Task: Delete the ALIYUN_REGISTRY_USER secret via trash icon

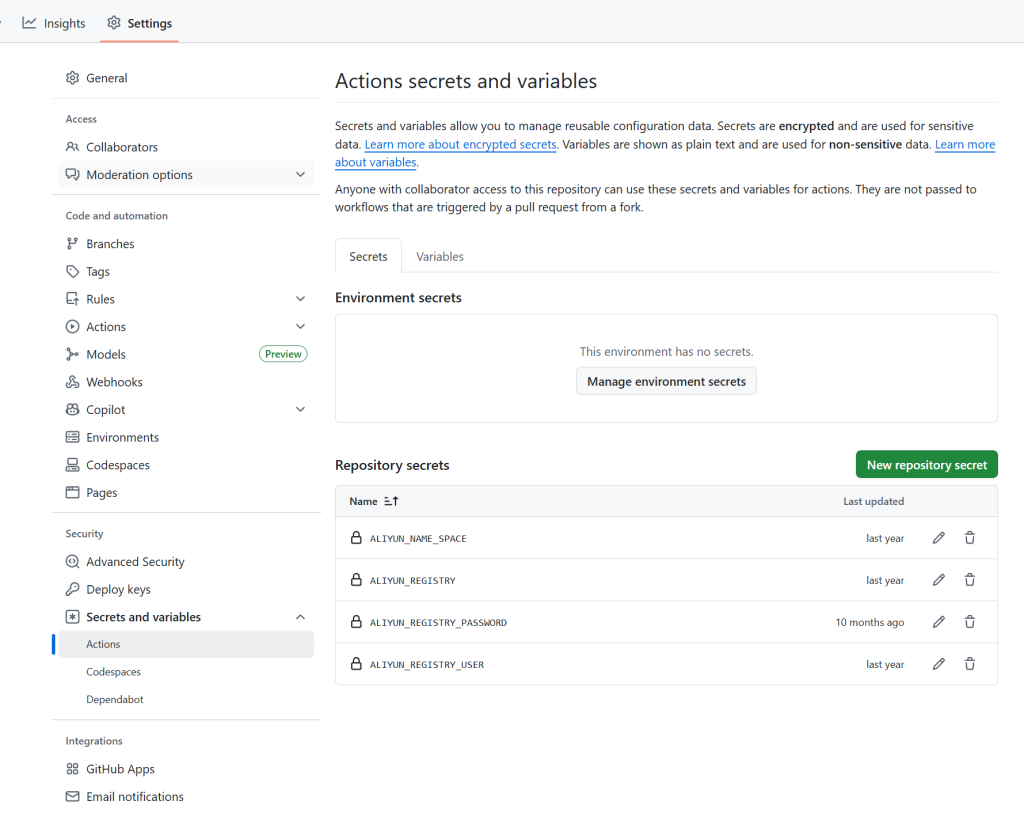Action: click(x=969, y=664)
